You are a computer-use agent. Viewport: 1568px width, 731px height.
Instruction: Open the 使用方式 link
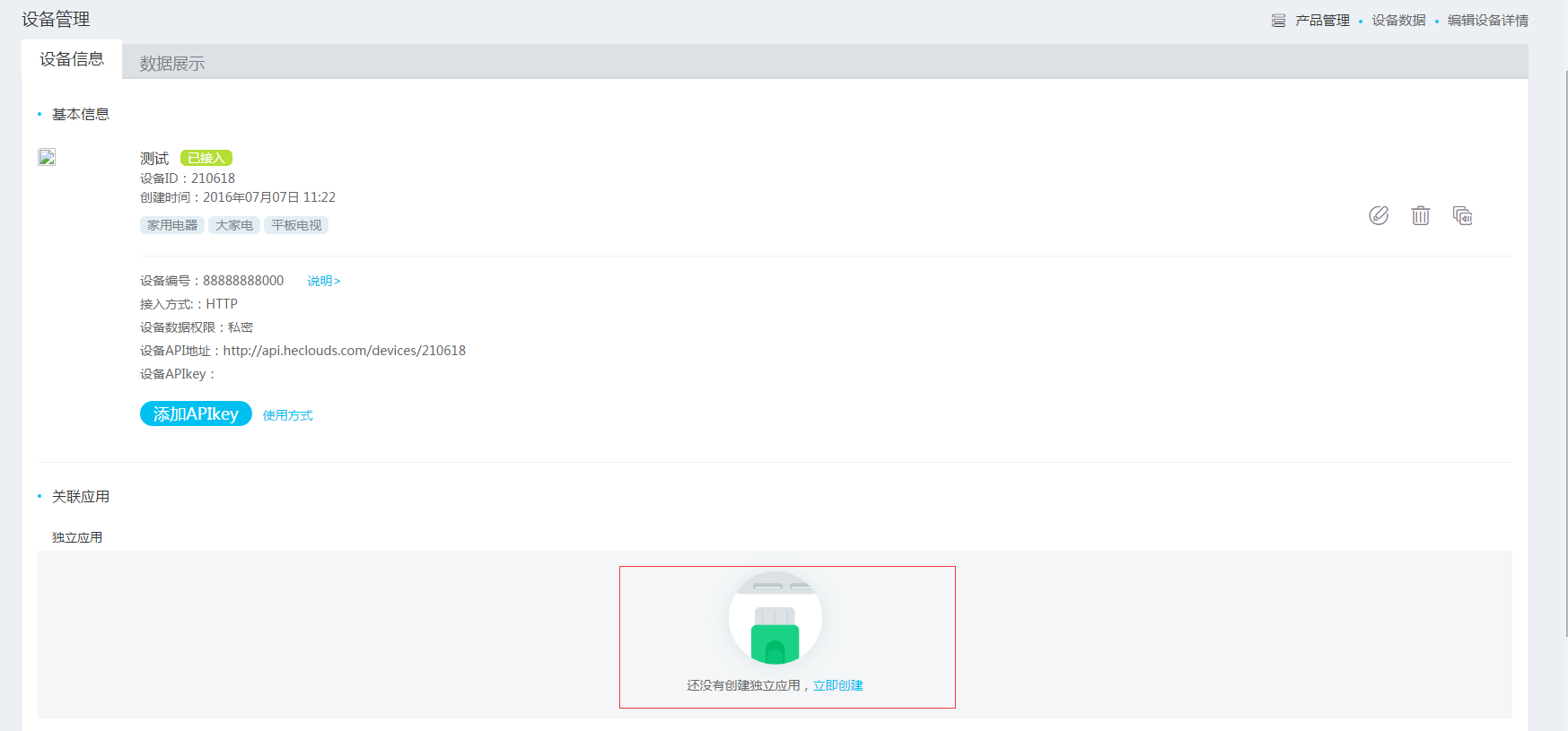[x=287, y=415]
